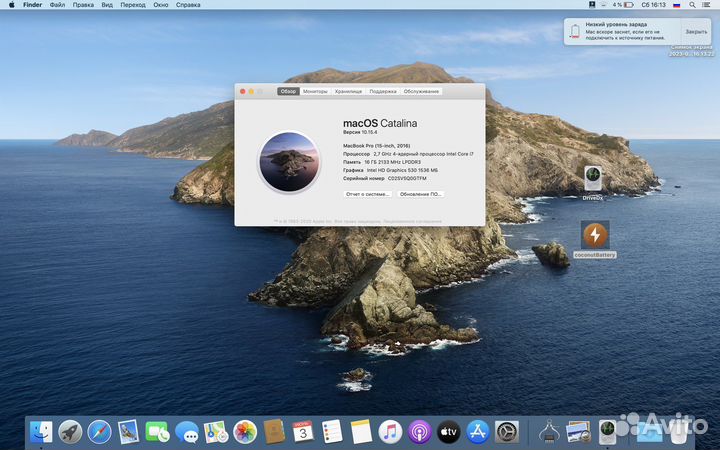Image resolution: width=720 pixels, height=450 pixels.
Task: Launch Launchpad from the Dock
Action: pyautogui.click(x=70, y=432)
